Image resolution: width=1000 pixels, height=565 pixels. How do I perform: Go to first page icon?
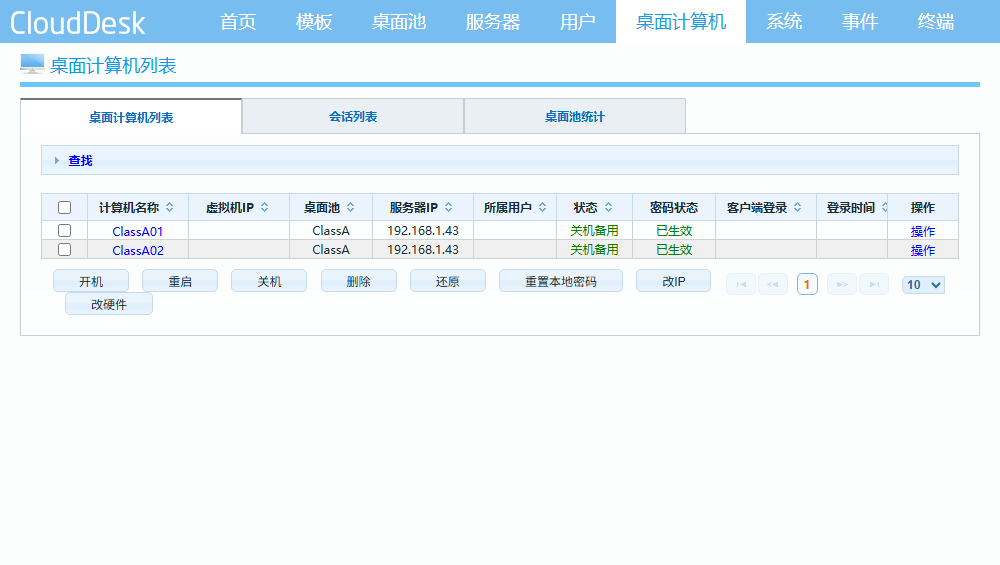click(x=741, y=284)
